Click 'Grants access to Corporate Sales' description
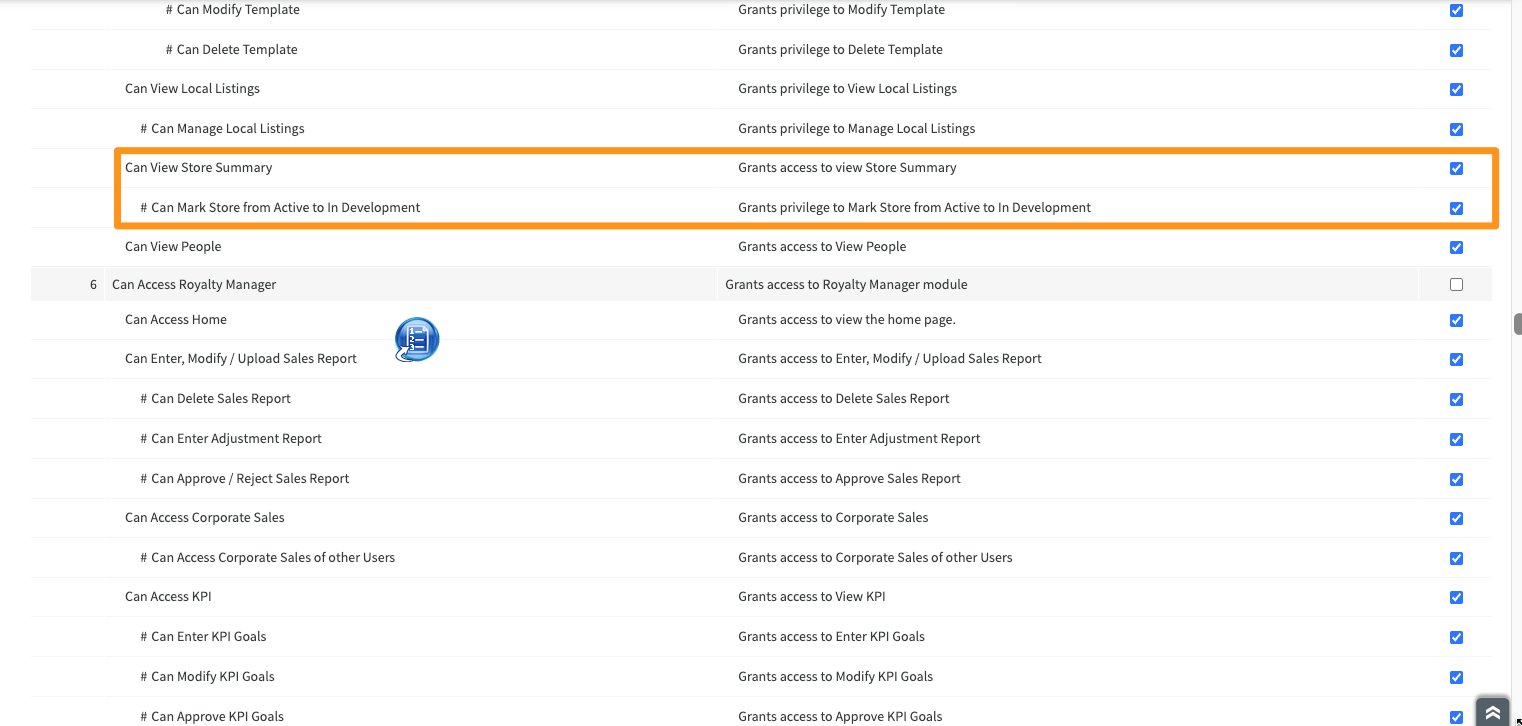The width and height of the screenshot is (1522, 726). coord(833,518)
